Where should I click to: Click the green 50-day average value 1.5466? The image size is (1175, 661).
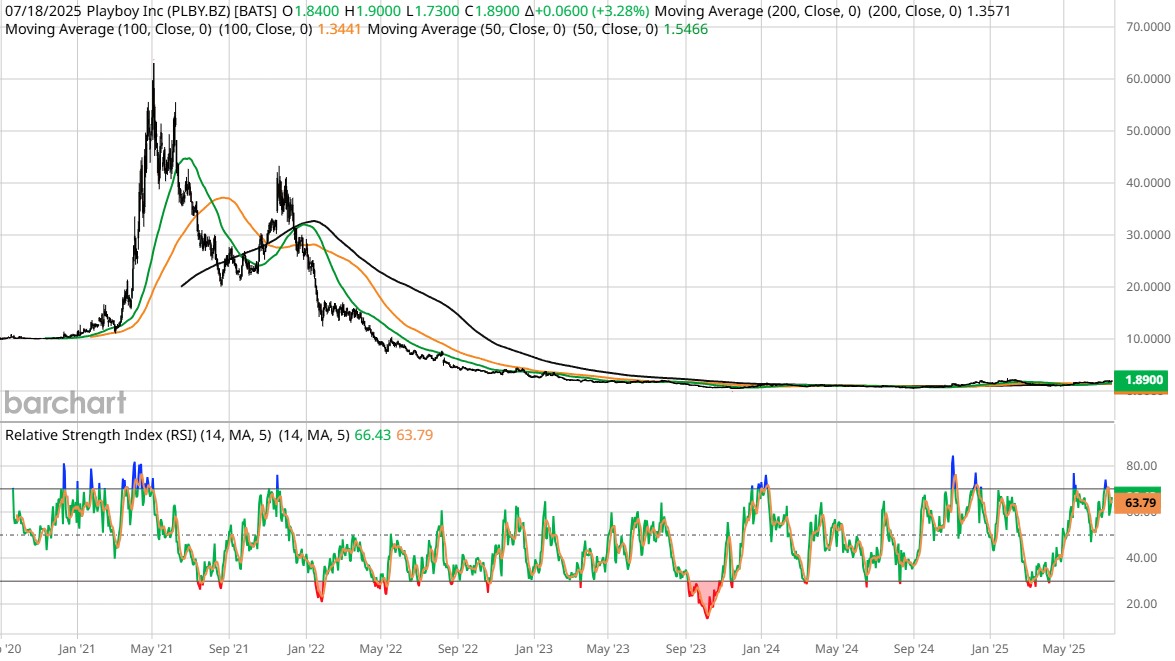coord(686,29)
